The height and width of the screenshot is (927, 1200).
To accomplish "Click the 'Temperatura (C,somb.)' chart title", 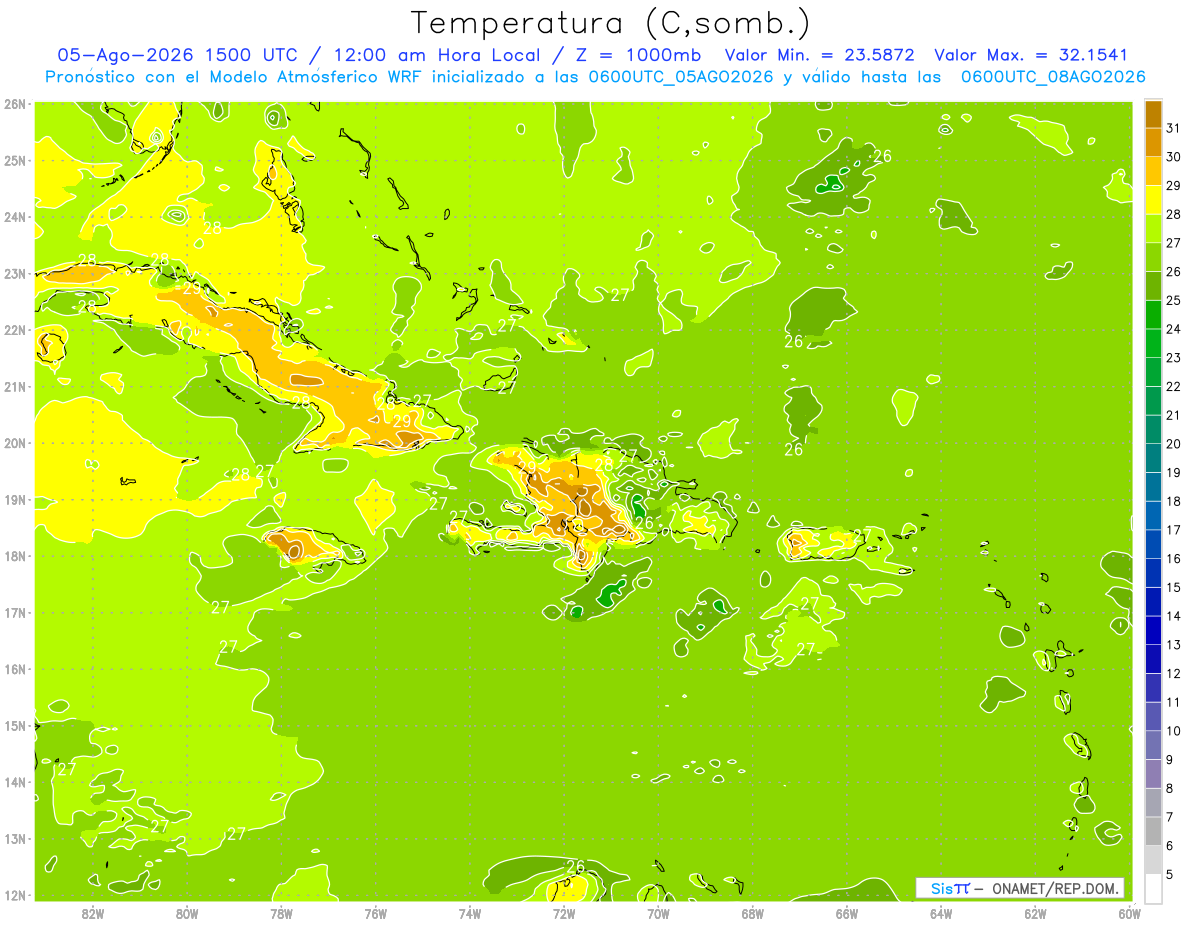I will pos(611,23).
